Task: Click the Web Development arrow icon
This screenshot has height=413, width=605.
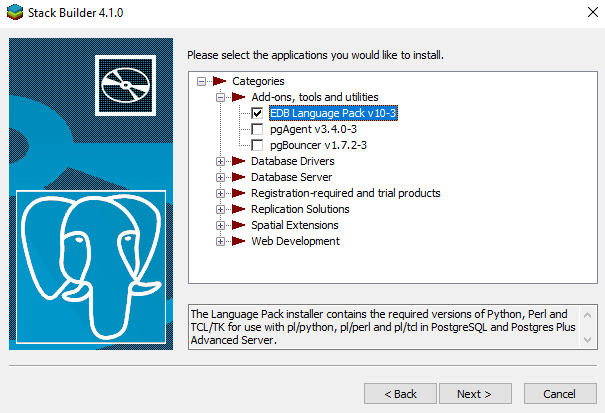Action: click(x=239, y=241)
